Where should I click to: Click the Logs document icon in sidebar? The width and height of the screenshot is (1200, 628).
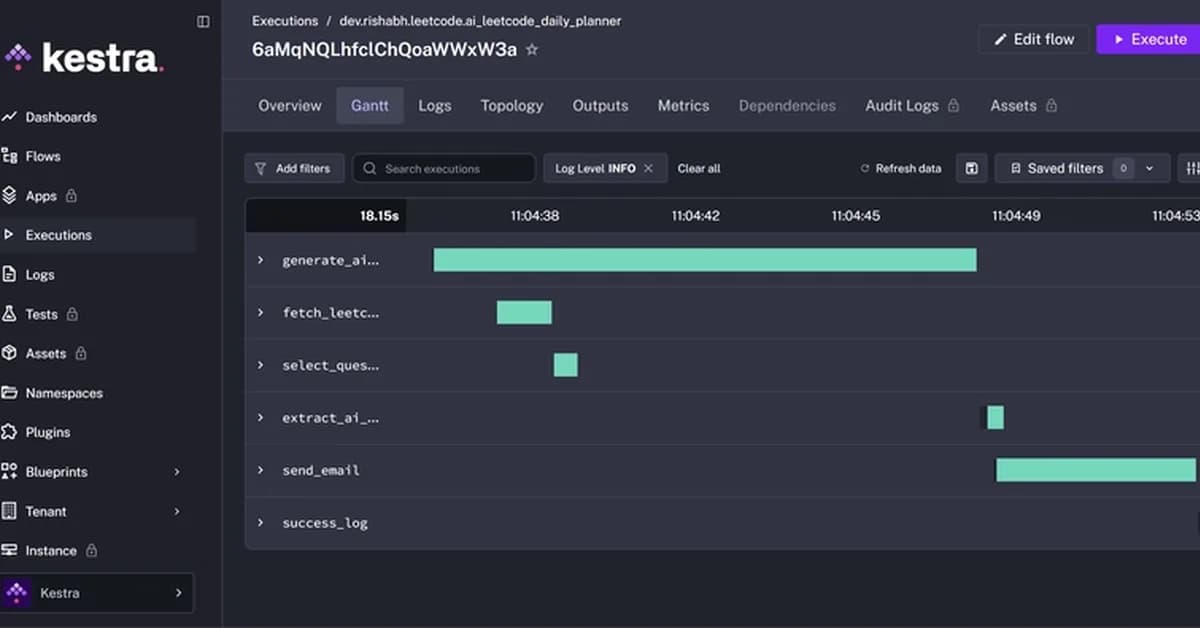(x=9, y=274)
